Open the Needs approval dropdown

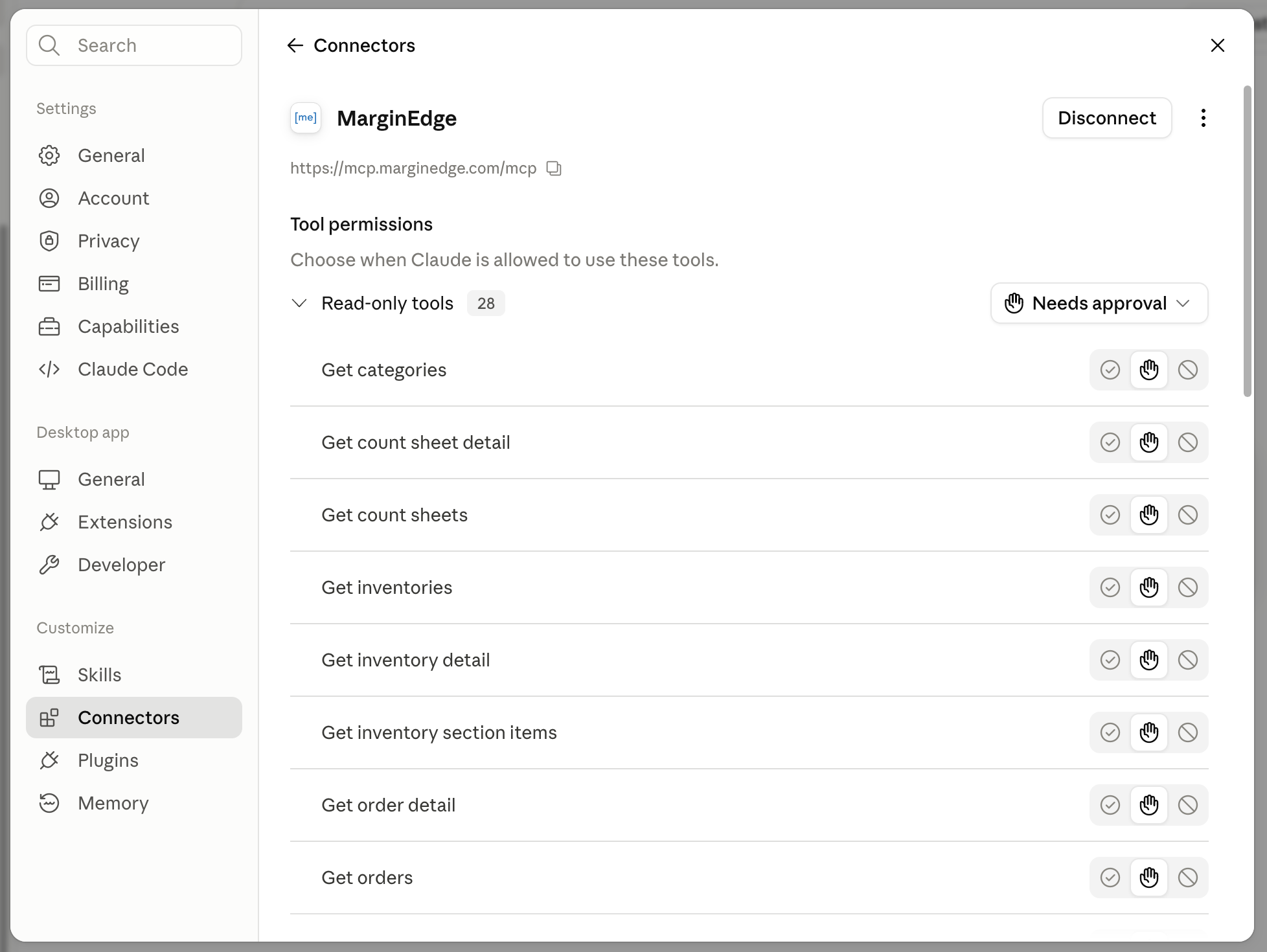1099,303
